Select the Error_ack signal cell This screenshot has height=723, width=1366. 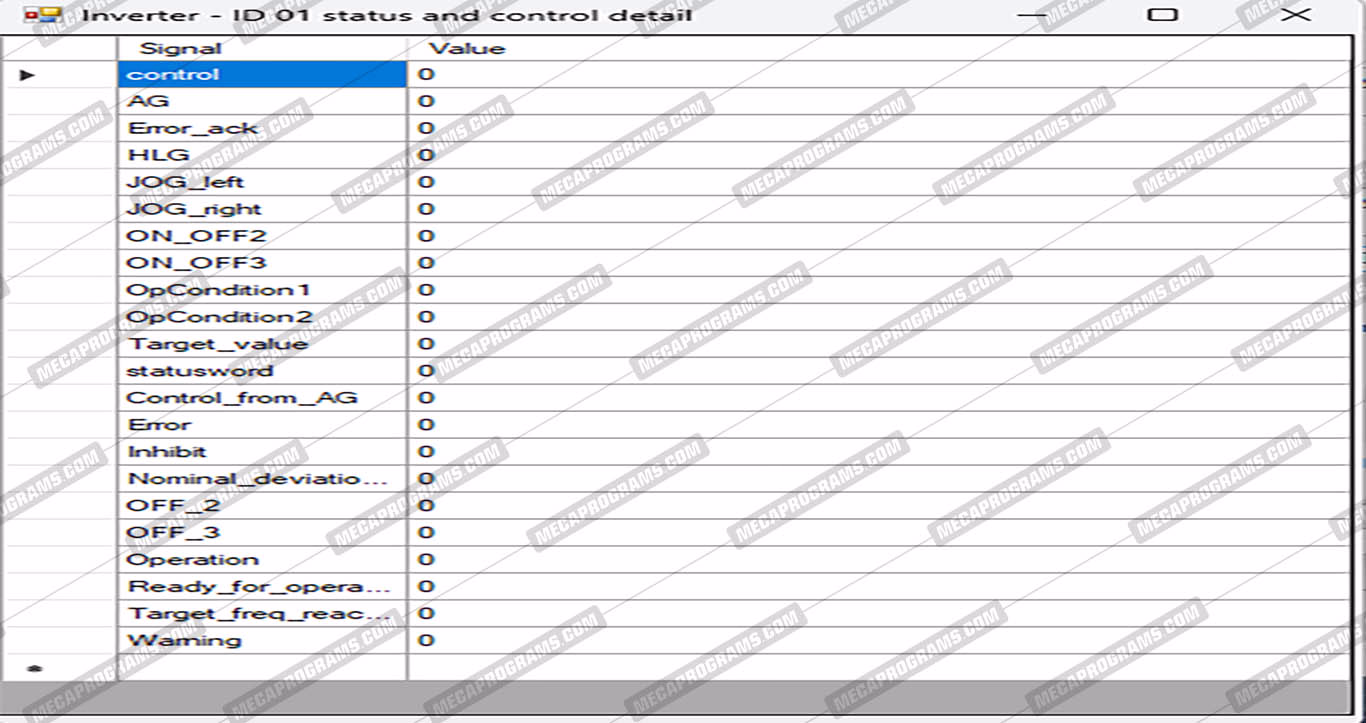(262, 128)
